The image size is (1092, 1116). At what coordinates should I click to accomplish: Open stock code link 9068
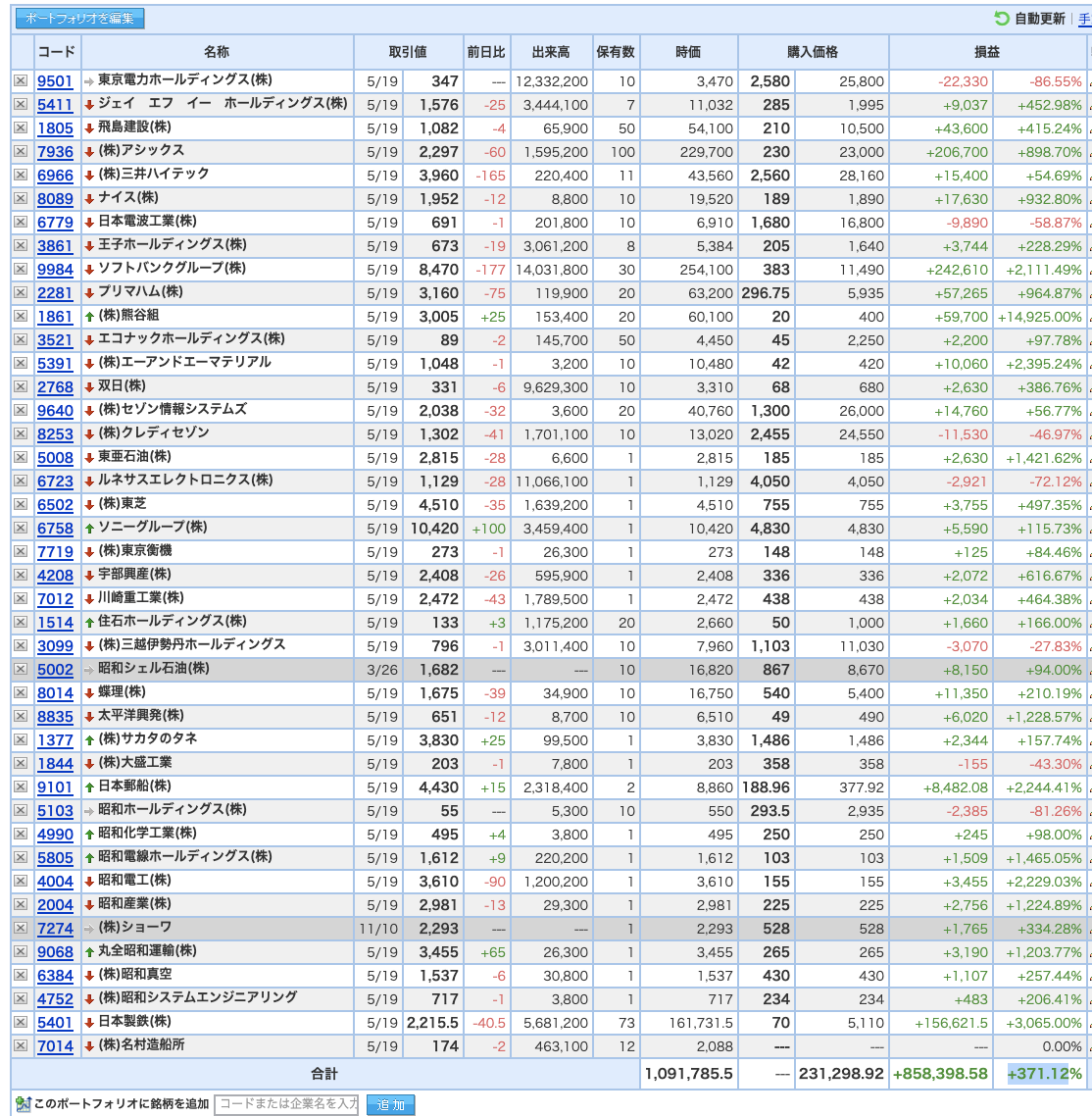click(56, 951)
